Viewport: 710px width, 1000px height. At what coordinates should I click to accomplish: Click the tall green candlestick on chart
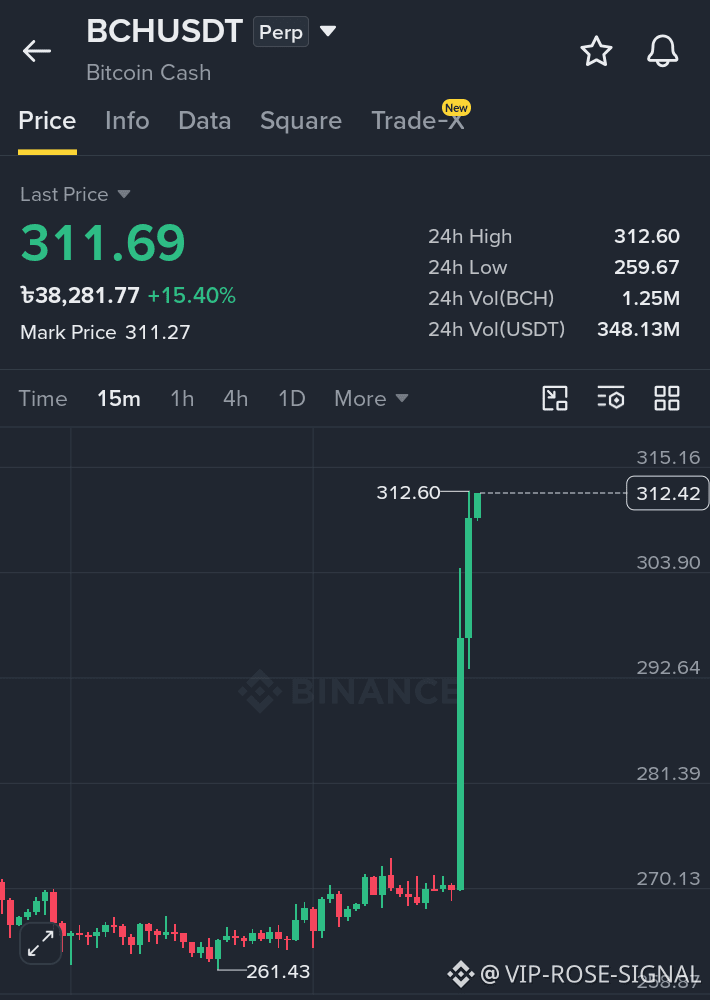[461, 763]
